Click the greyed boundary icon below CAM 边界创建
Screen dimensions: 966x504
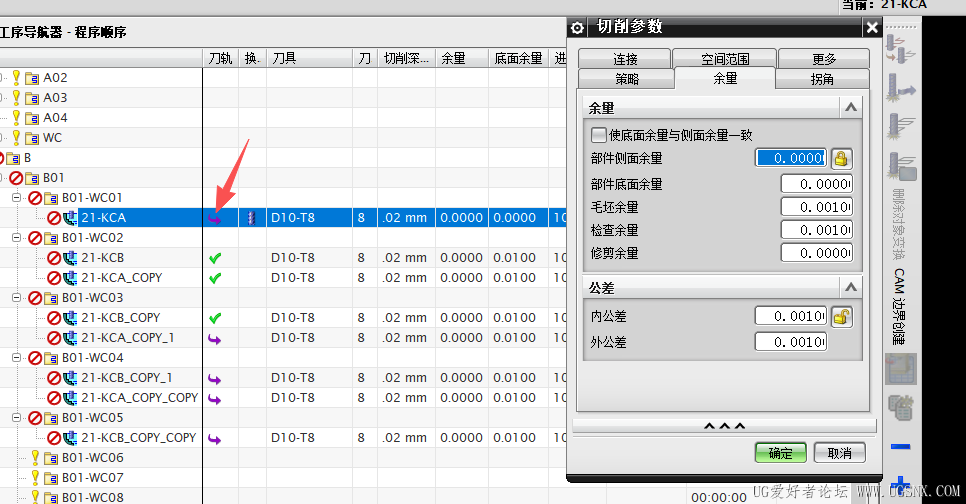coord(901,368)
